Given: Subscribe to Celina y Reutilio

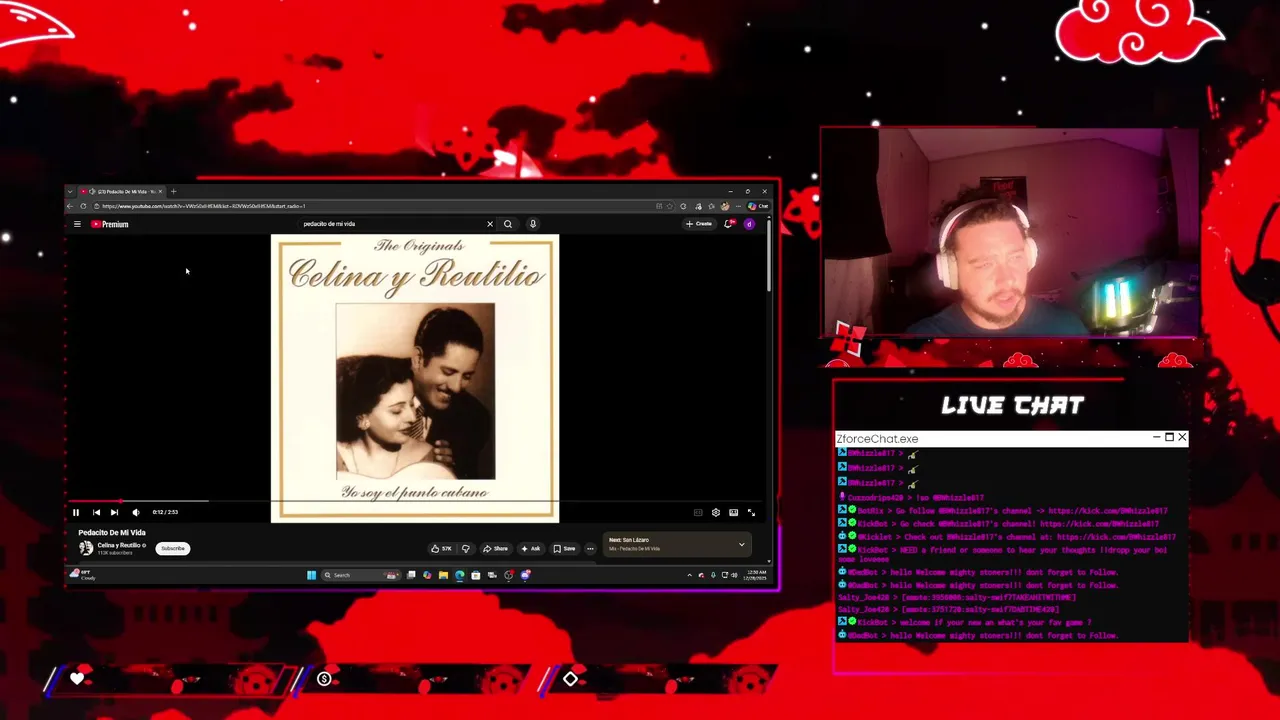Looking at the screenshot, I should click(x=173, y=548).
